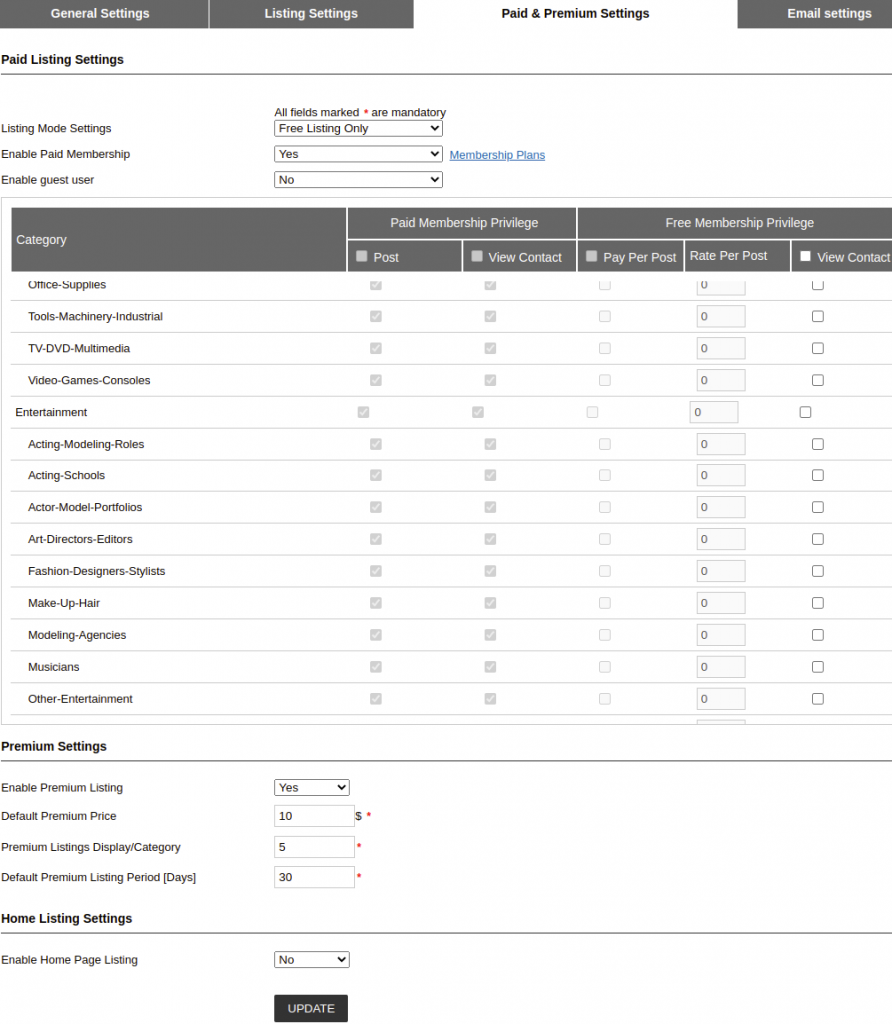Check free View Contact for Modeling-Agencies
The width and height of the screenshot is (892, 1024).
[818, 635]
